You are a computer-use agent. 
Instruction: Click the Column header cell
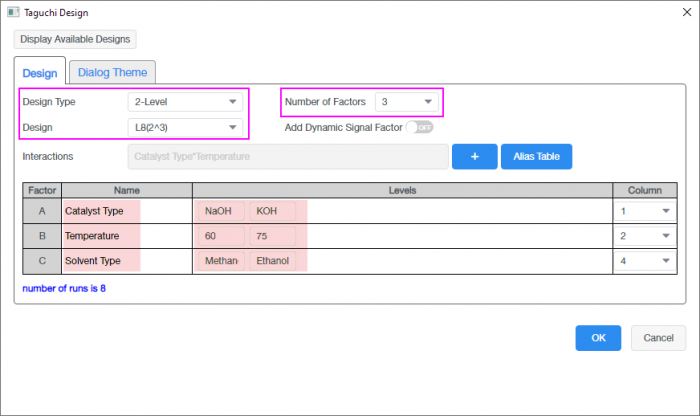[x=645, y=191]
